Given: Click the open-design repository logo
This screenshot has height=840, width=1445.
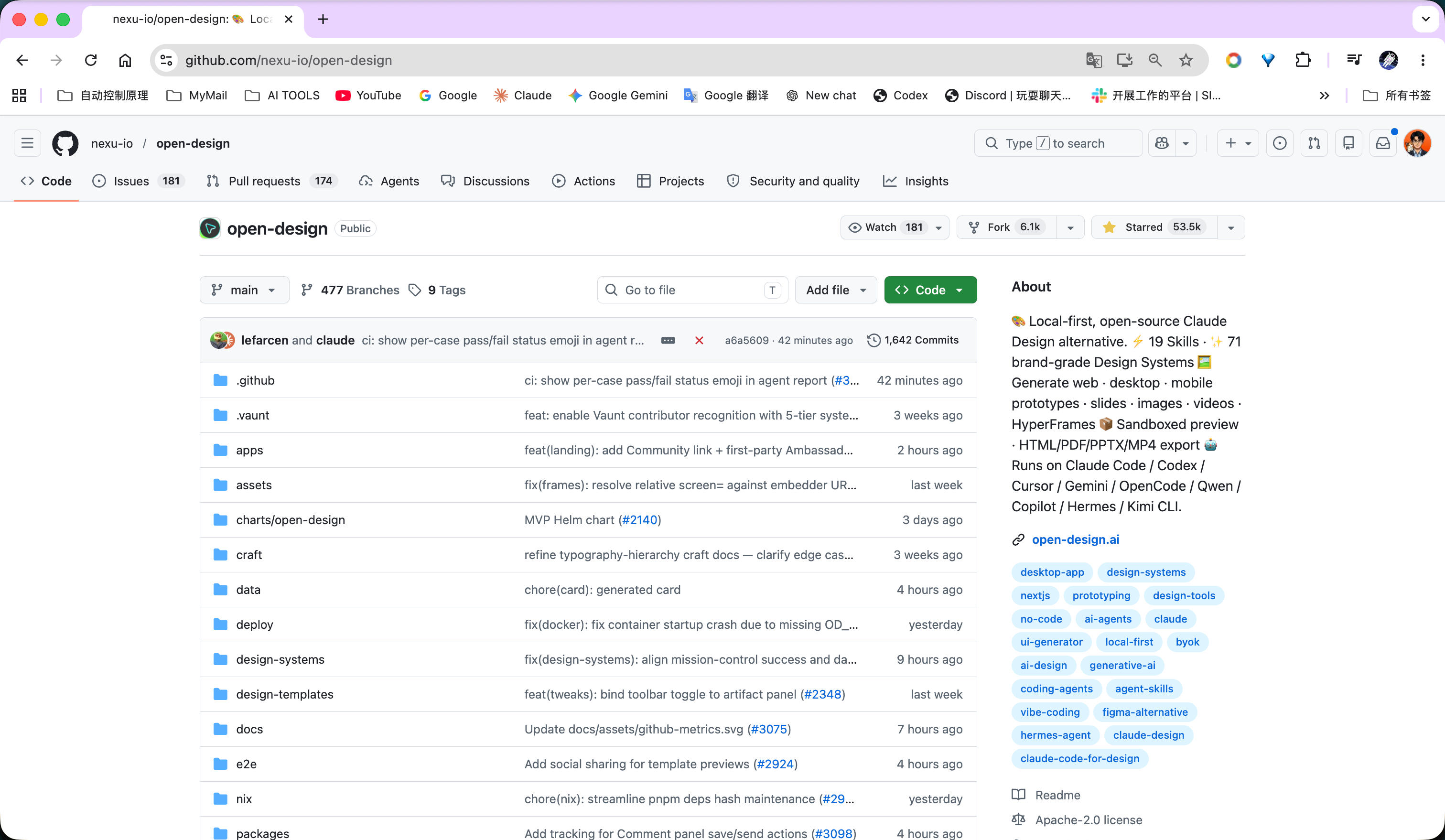Looking at the screenshot, I should 210,228.
